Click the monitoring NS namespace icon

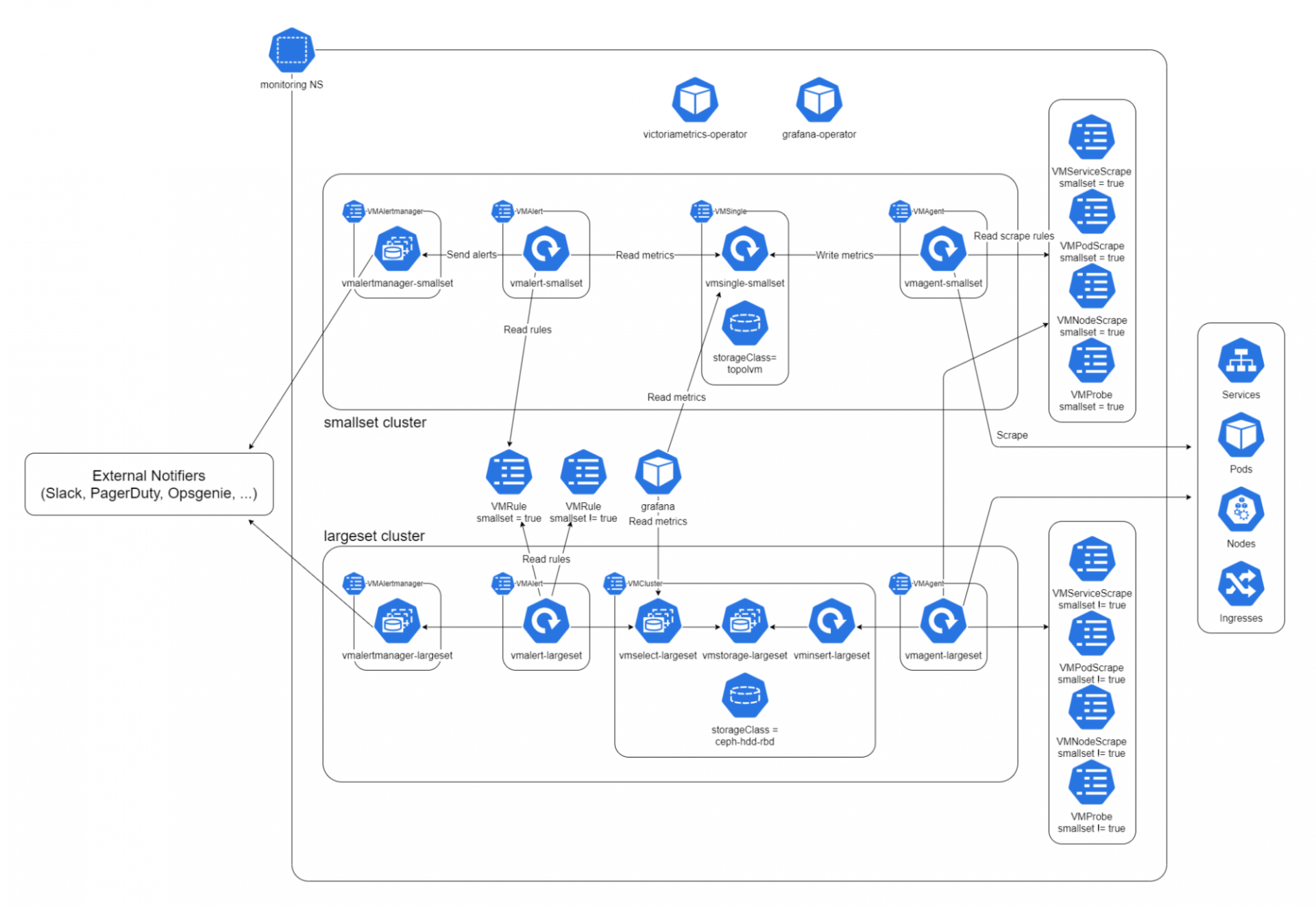[291, 50]
